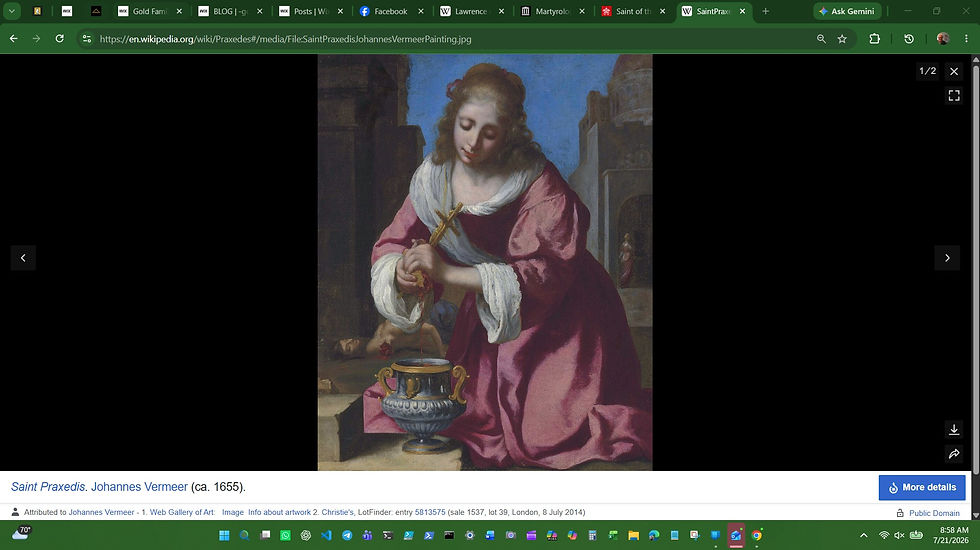Screen dimensions: 980x550
Task: Open Google Chrome from taskbar
Action: [x=756, y=535]
